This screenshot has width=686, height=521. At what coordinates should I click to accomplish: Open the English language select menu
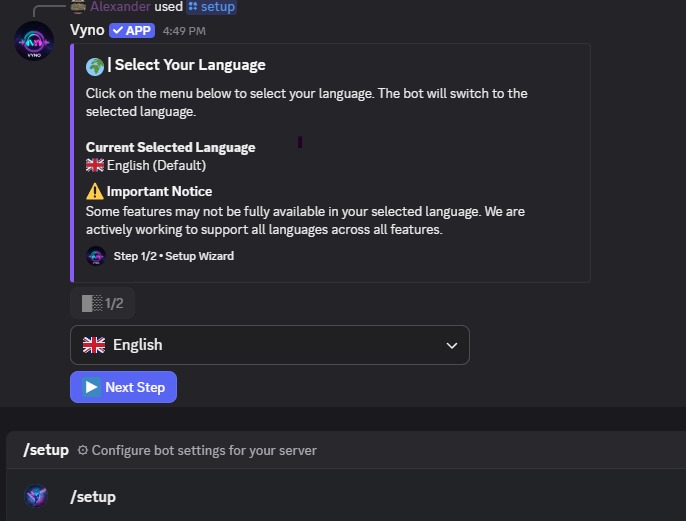point(269,345)
